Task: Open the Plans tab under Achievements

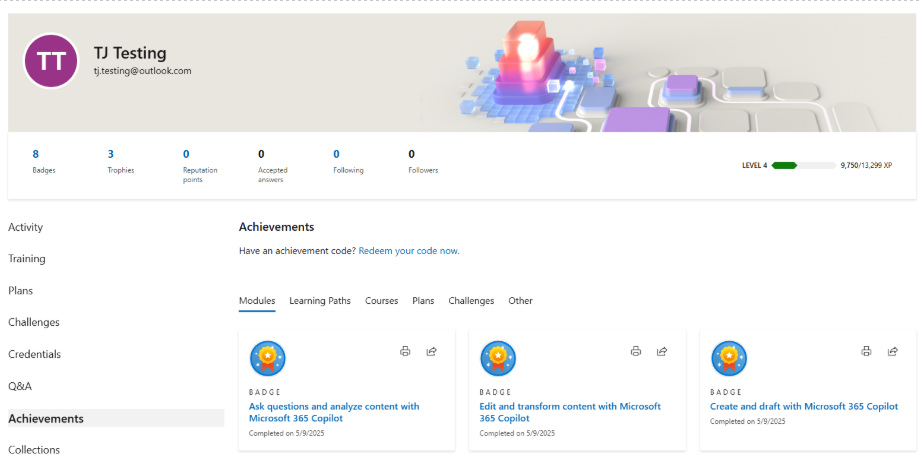Action: pyautogui.click(x=423, y=300)
